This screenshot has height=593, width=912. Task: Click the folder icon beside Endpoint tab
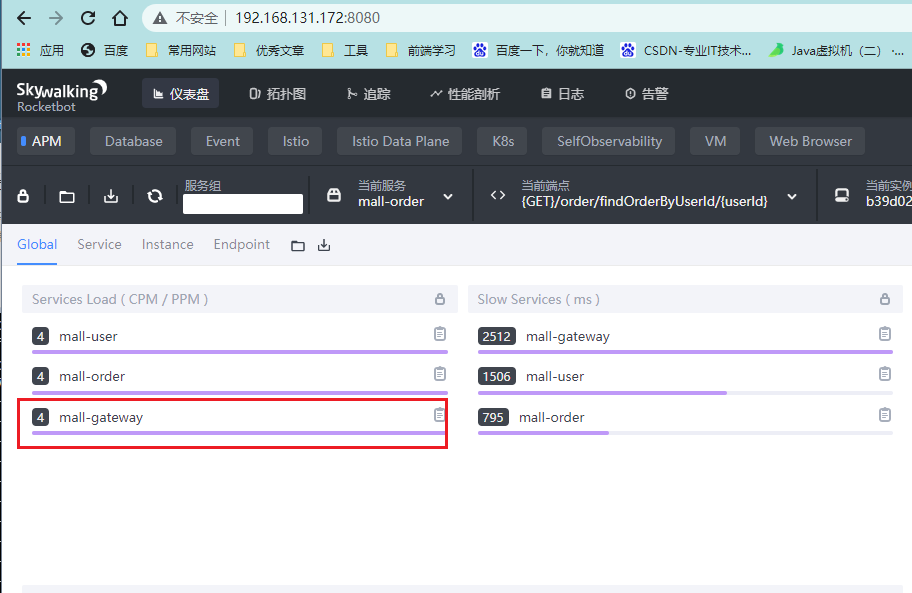(x=298, y=245)
